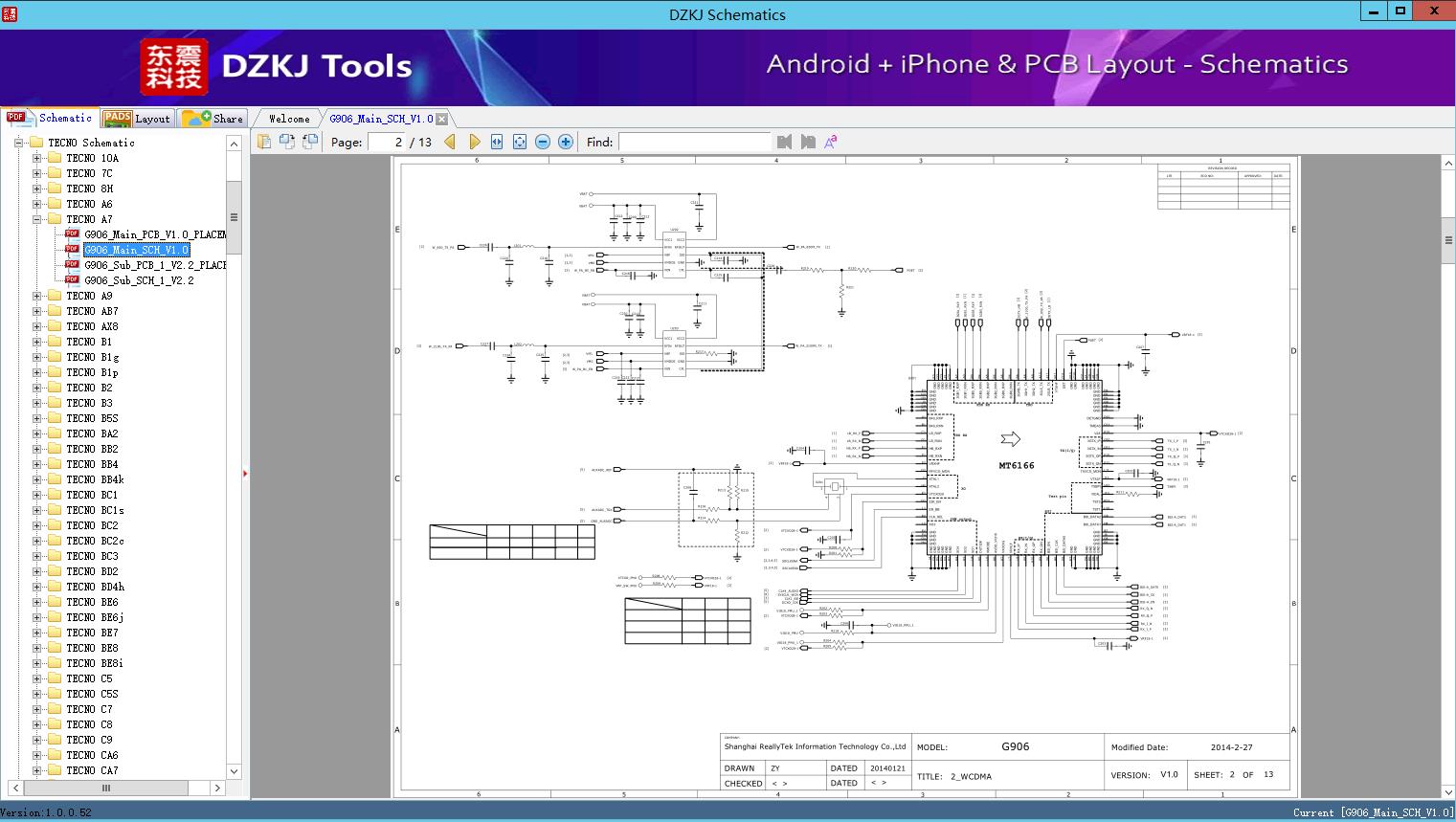This screenshot has height=822, width=1456.
Task: Minimize the DZKJ Schematics window
Action: pos(1374,11)
